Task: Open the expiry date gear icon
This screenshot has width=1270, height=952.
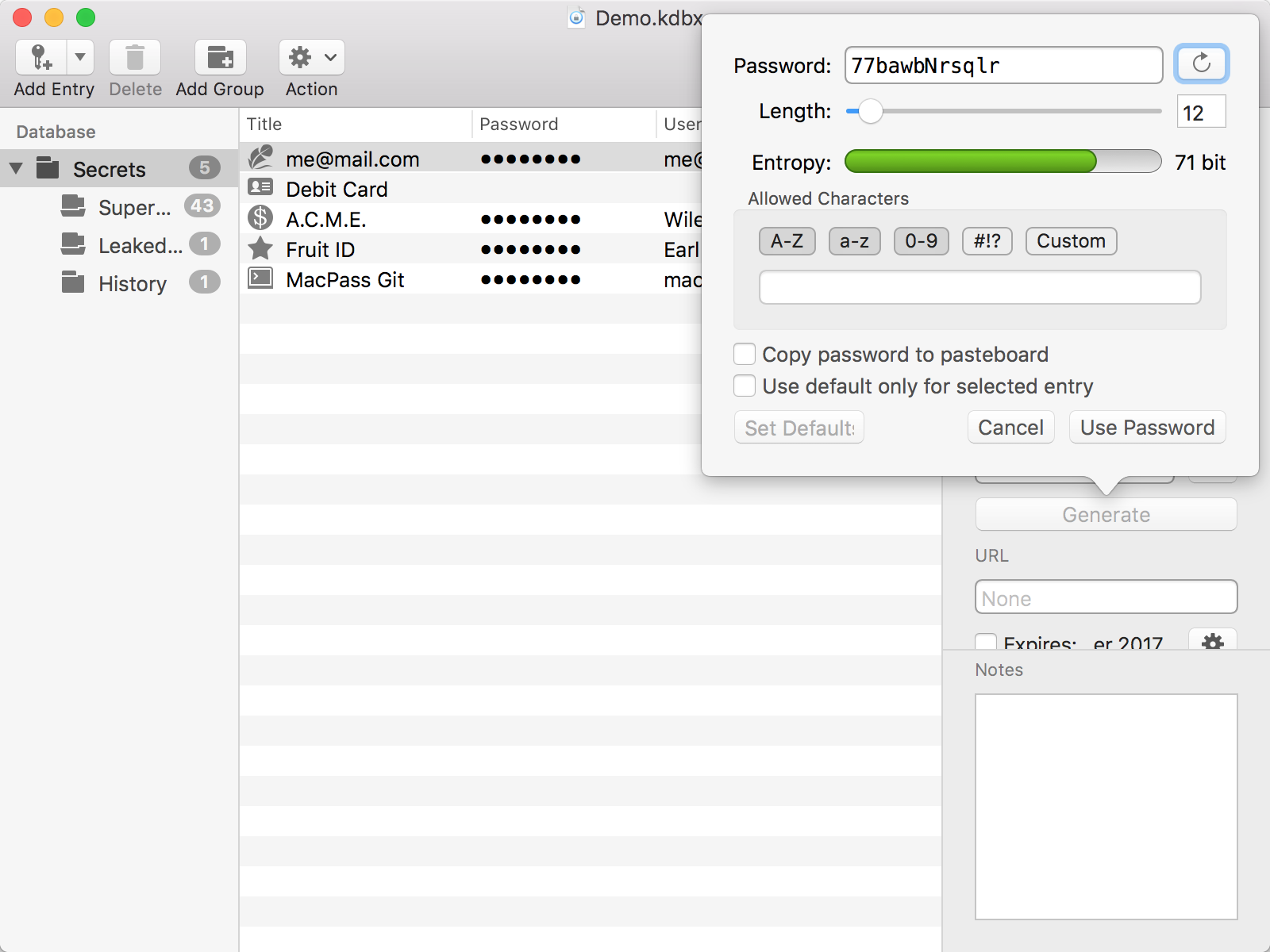Action: click(1213, 640)
